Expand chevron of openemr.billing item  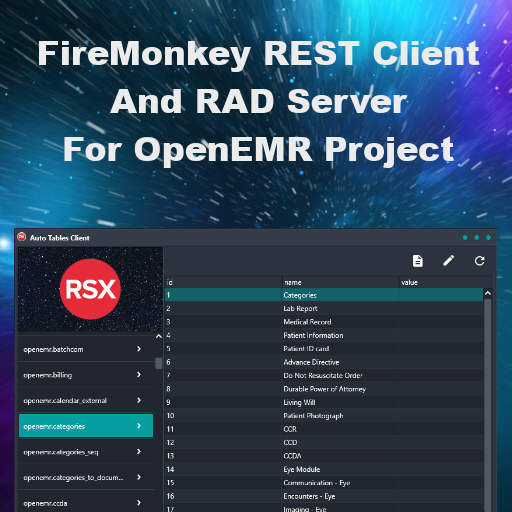[x=139, y=374]
